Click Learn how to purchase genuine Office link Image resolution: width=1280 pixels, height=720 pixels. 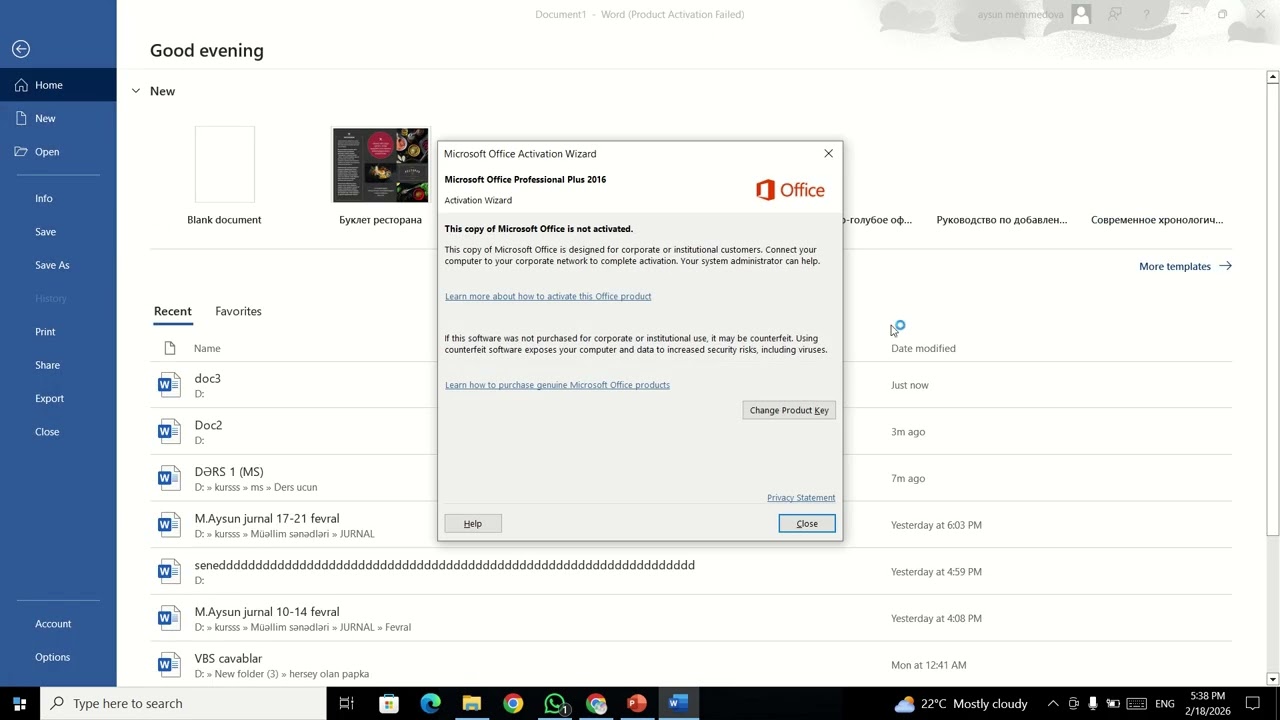[557, 385]
